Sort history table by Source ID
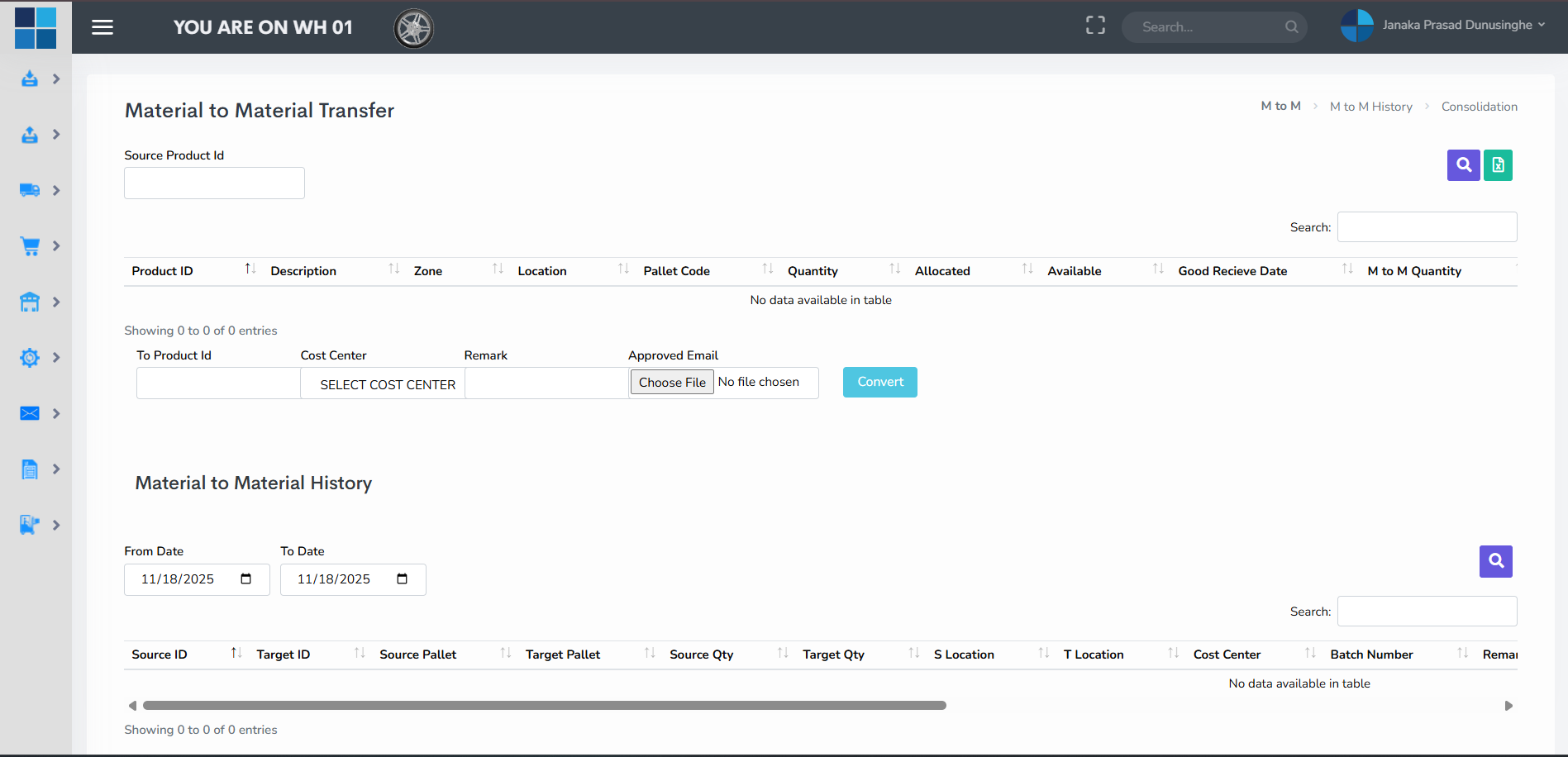This screenshot has width=1568, height=757. tap(186, 655)
